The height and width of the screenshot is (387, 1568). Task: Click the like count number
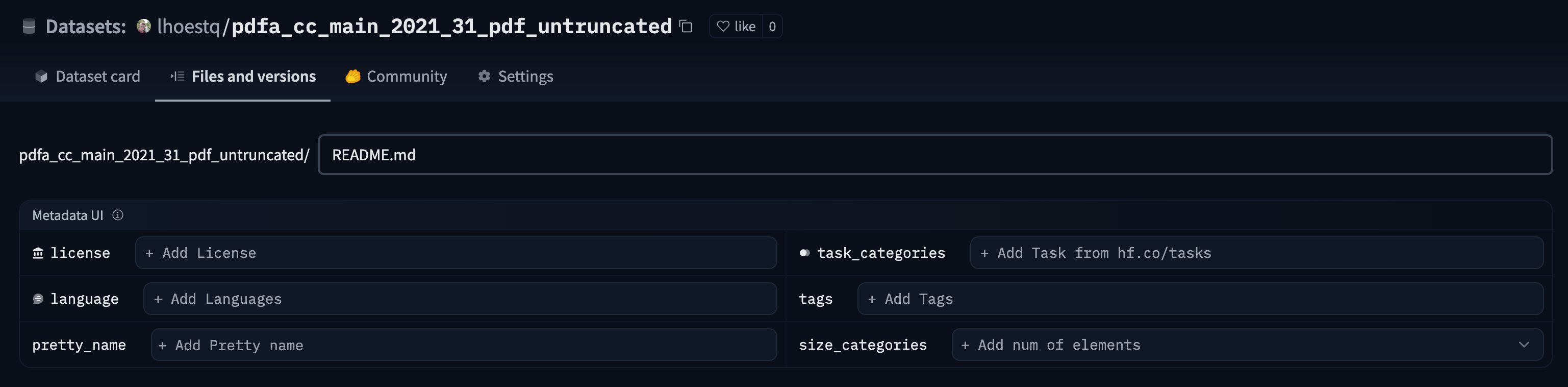[x=772, y=26]
